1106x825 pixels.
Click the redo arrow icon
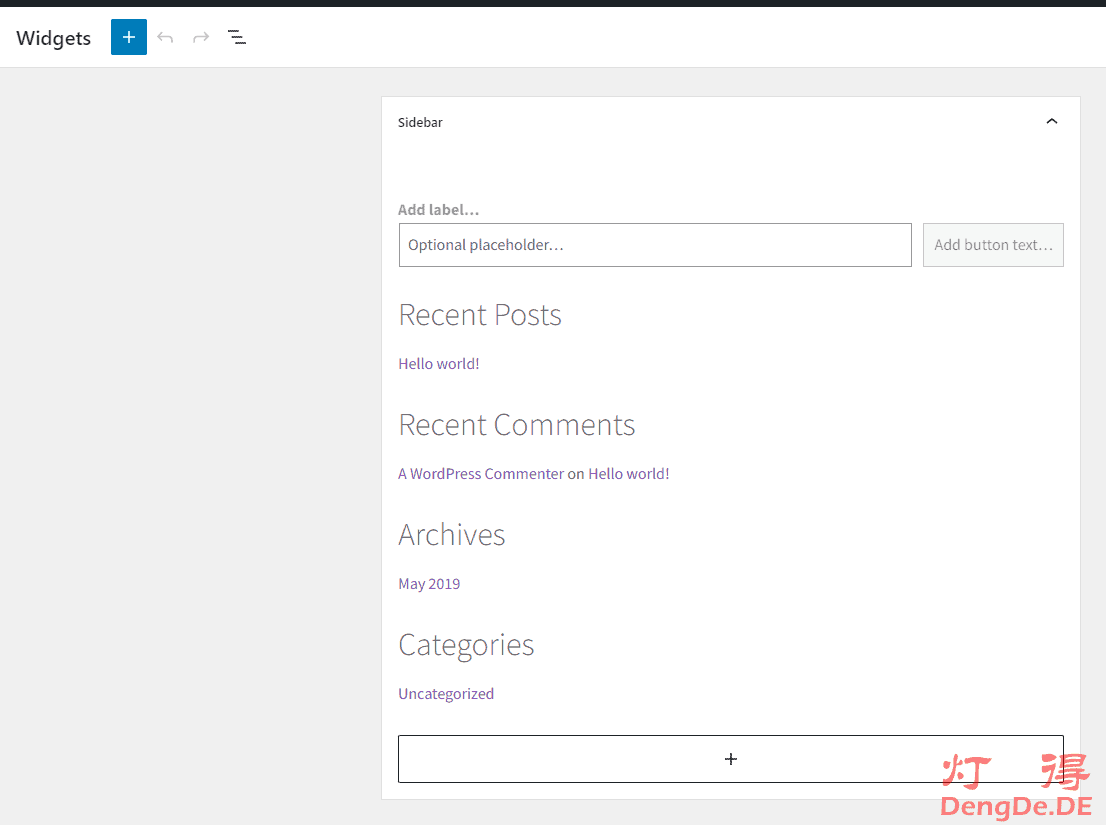[x=201, y=37]
